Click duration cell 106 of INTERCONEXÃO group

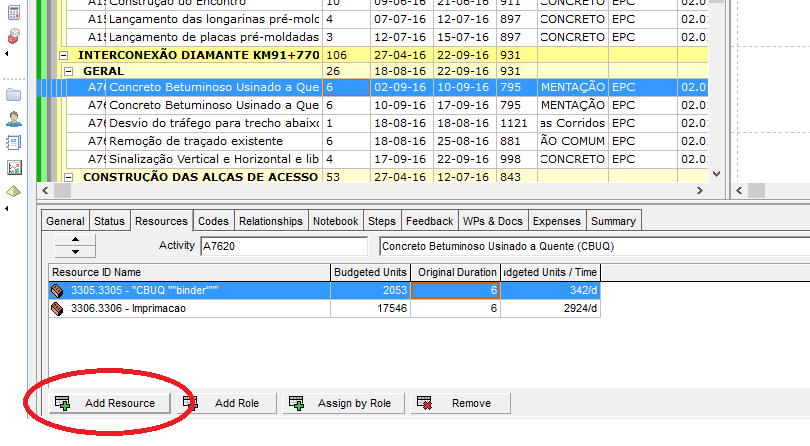[346, 55]
